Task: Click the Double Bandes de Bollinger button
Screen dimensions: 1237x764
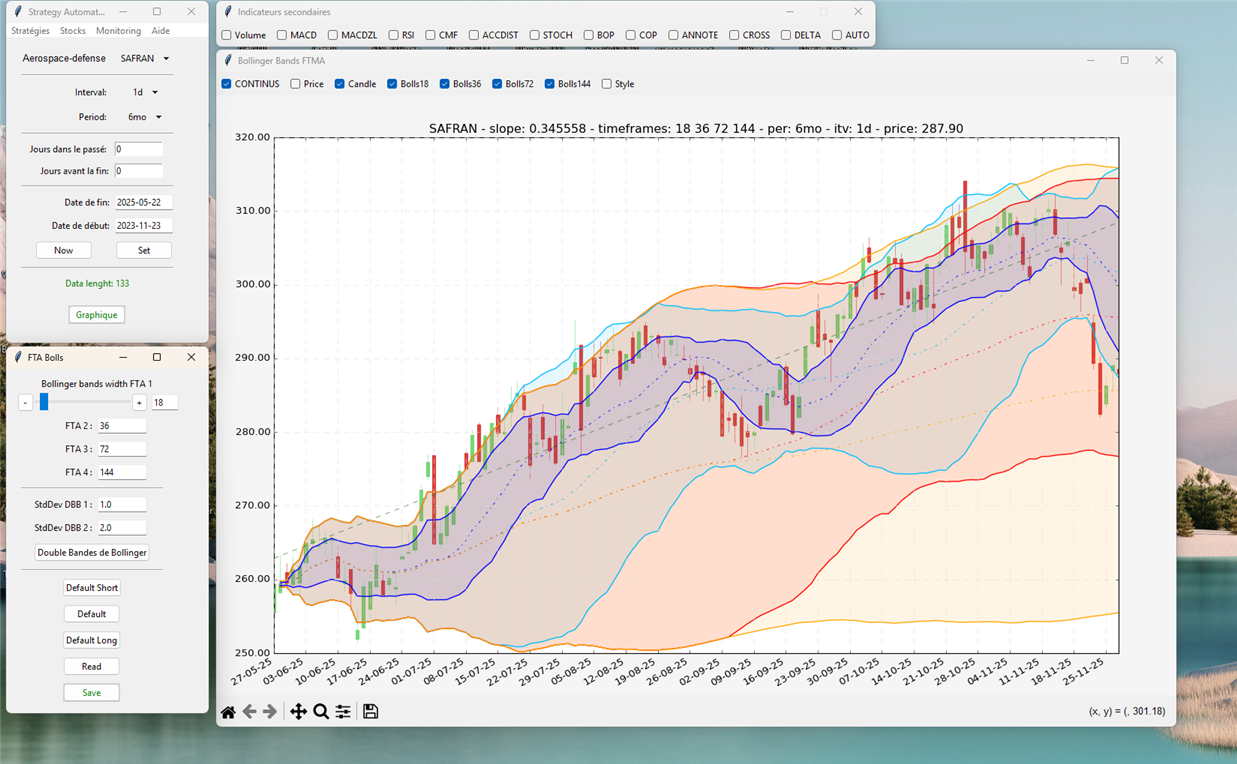Action: pos(92,553)
